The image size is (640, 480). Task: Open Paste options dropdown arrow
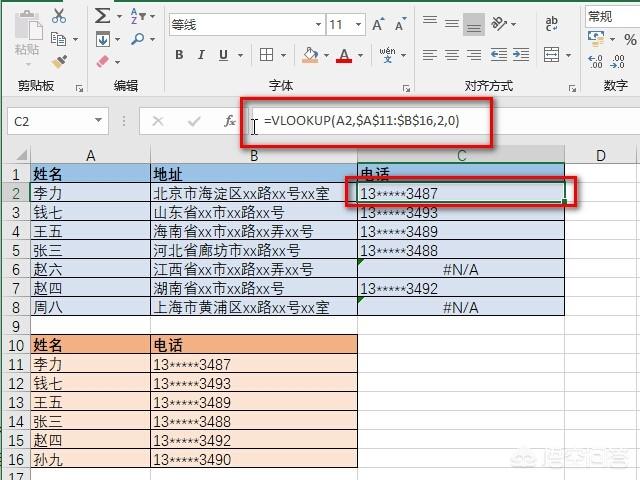tap(28, 64)
